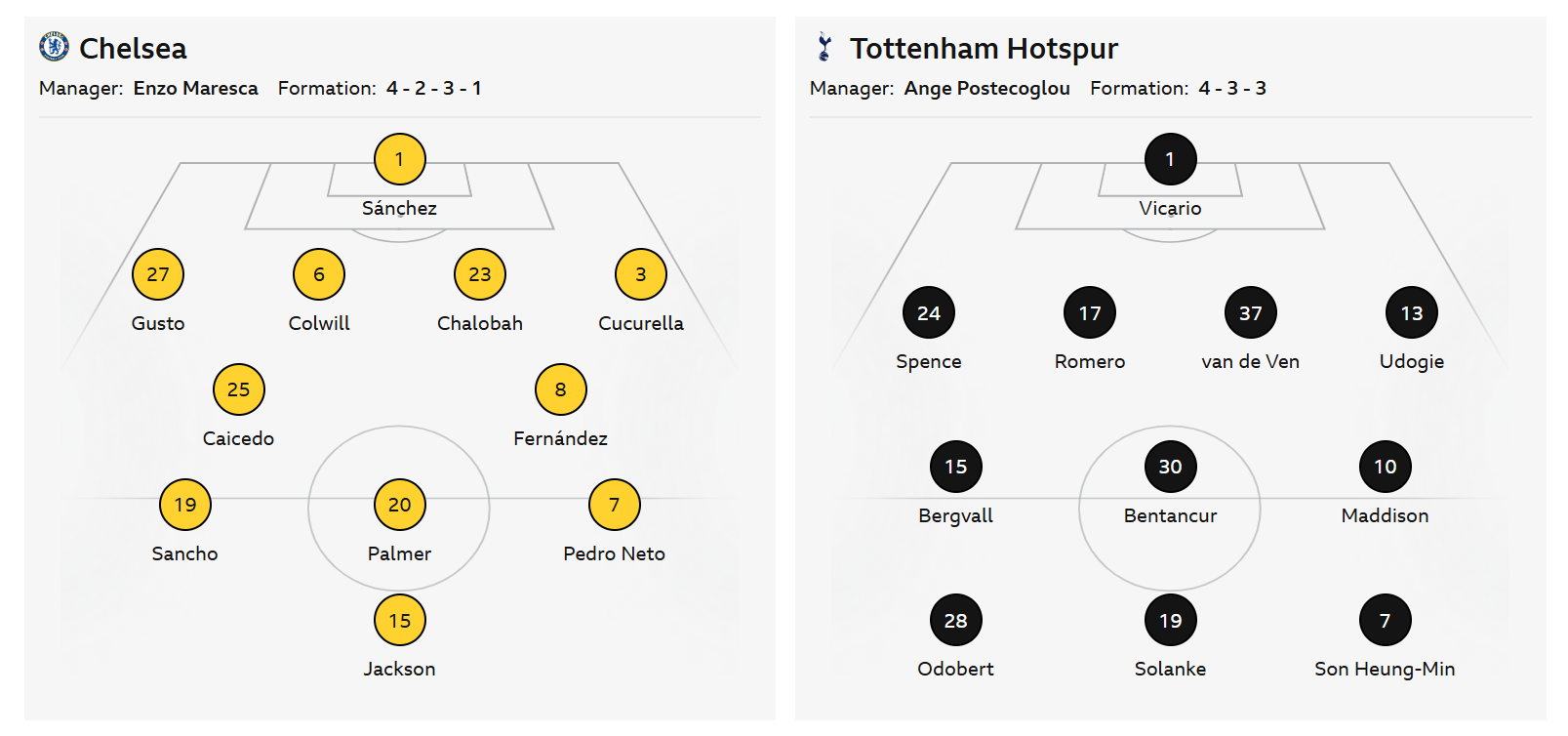1568x736 pixels.
Task: Click the Chelsea 4-2-3-1 formation text
Action: tap(433, 88)
